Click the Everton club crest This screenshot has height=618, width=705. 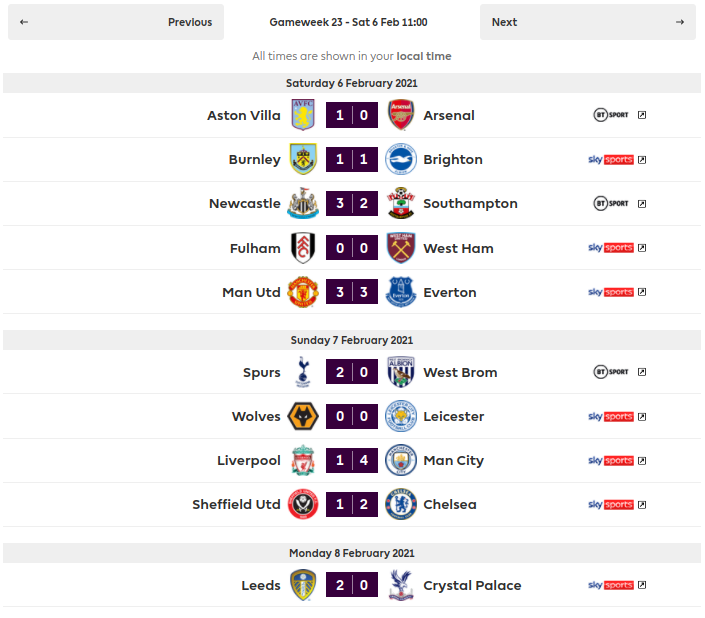point(400,292)
